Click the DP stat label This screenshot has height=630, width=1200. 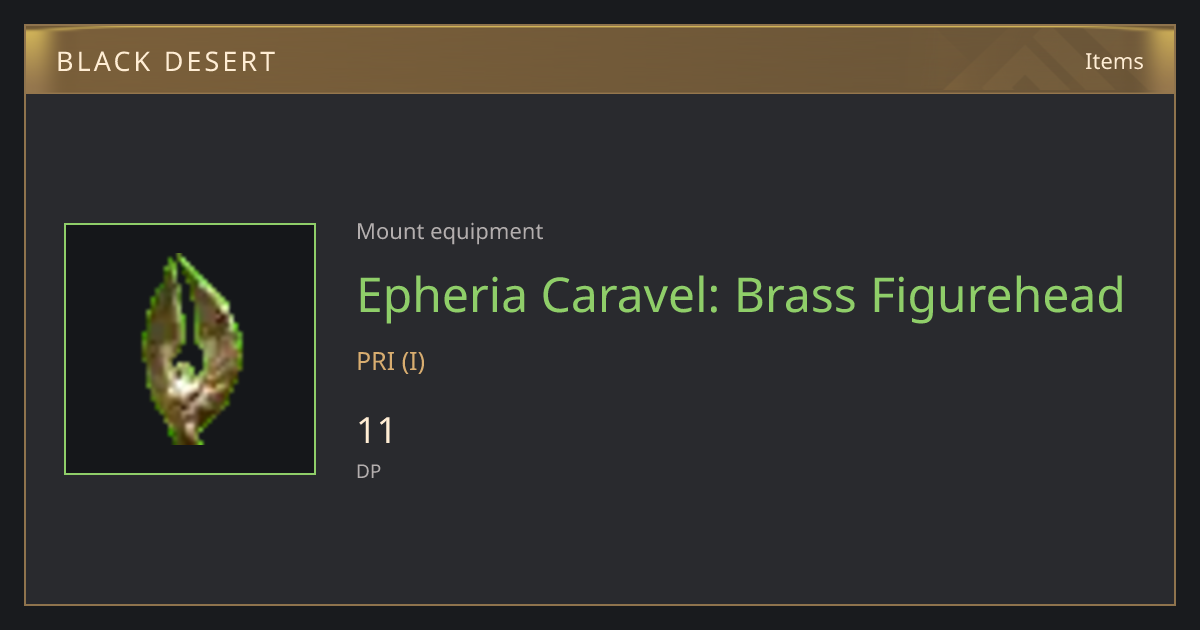tap(369, 471)
